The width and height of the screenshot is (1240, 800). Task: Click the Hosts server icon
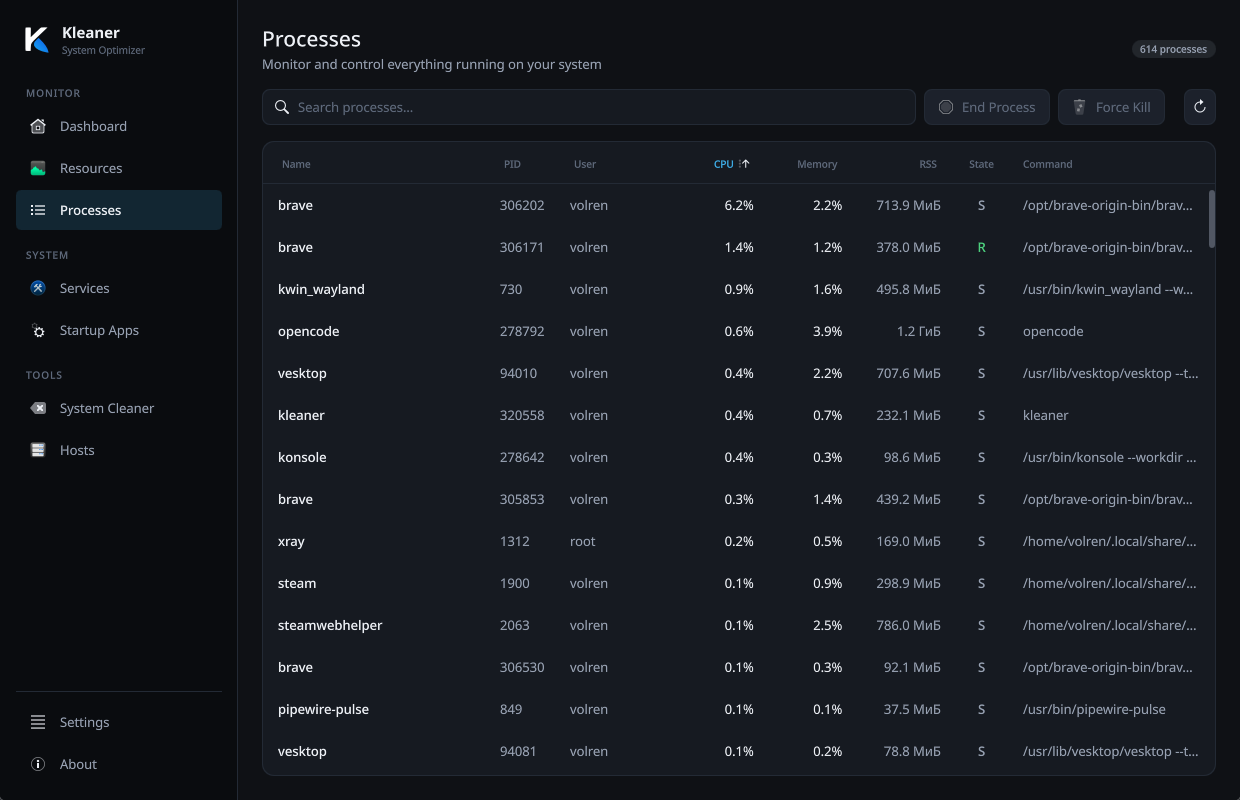(x=38, y=450)
